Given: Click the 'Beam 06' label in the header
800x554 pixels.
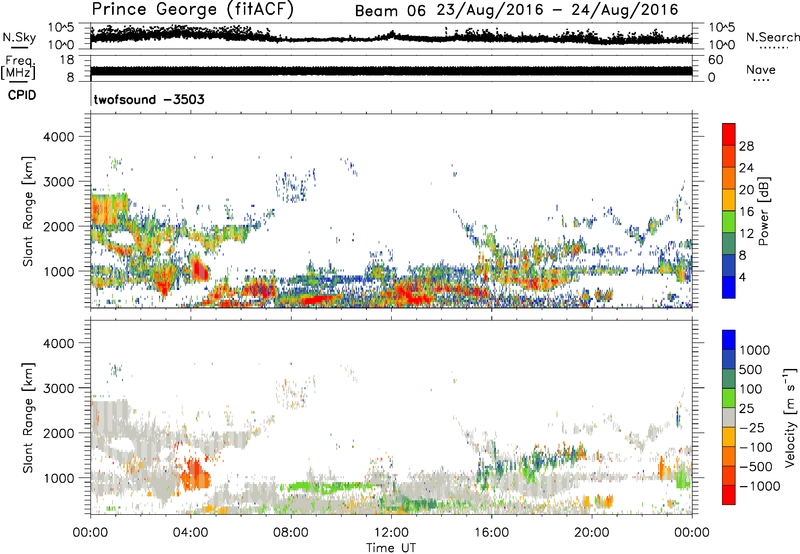Looking at the screenshot, I should (390, 10).
